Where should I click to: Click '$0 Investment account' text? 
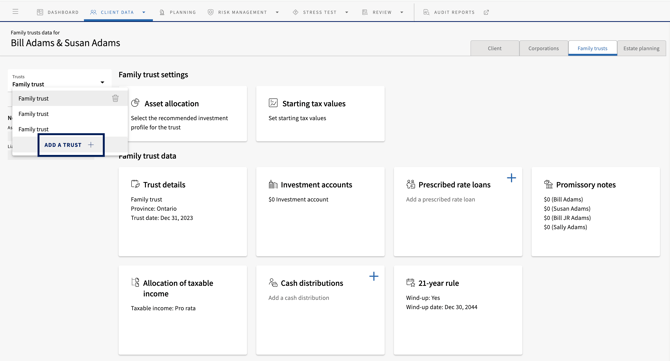coord(298,200)
